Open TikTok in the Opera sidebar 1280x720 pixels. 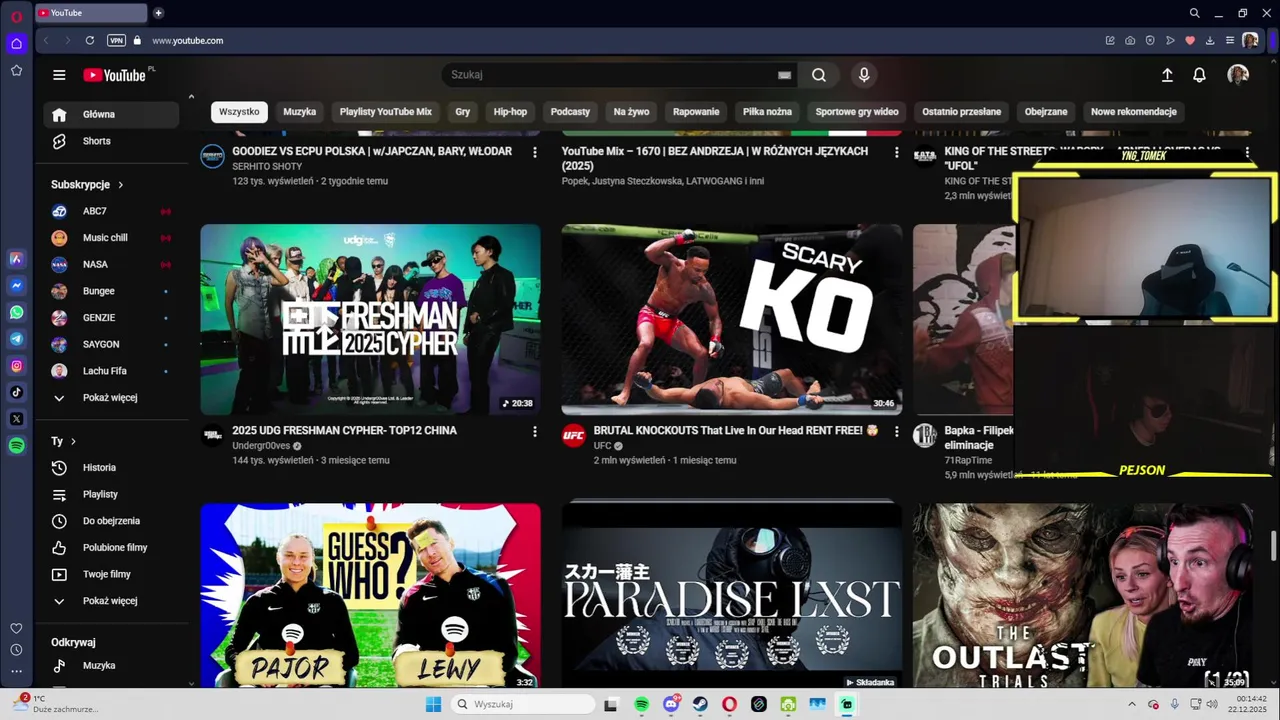tap(16, 392)
